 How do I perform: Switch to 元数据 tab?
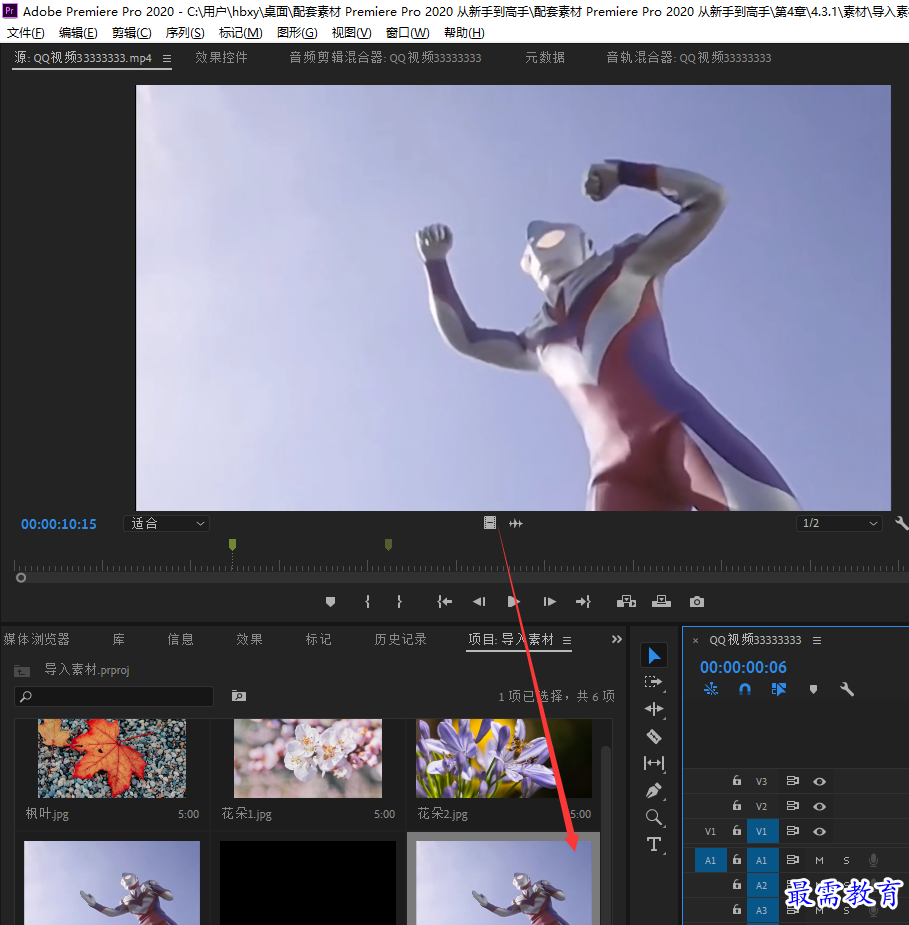[545, 58]
